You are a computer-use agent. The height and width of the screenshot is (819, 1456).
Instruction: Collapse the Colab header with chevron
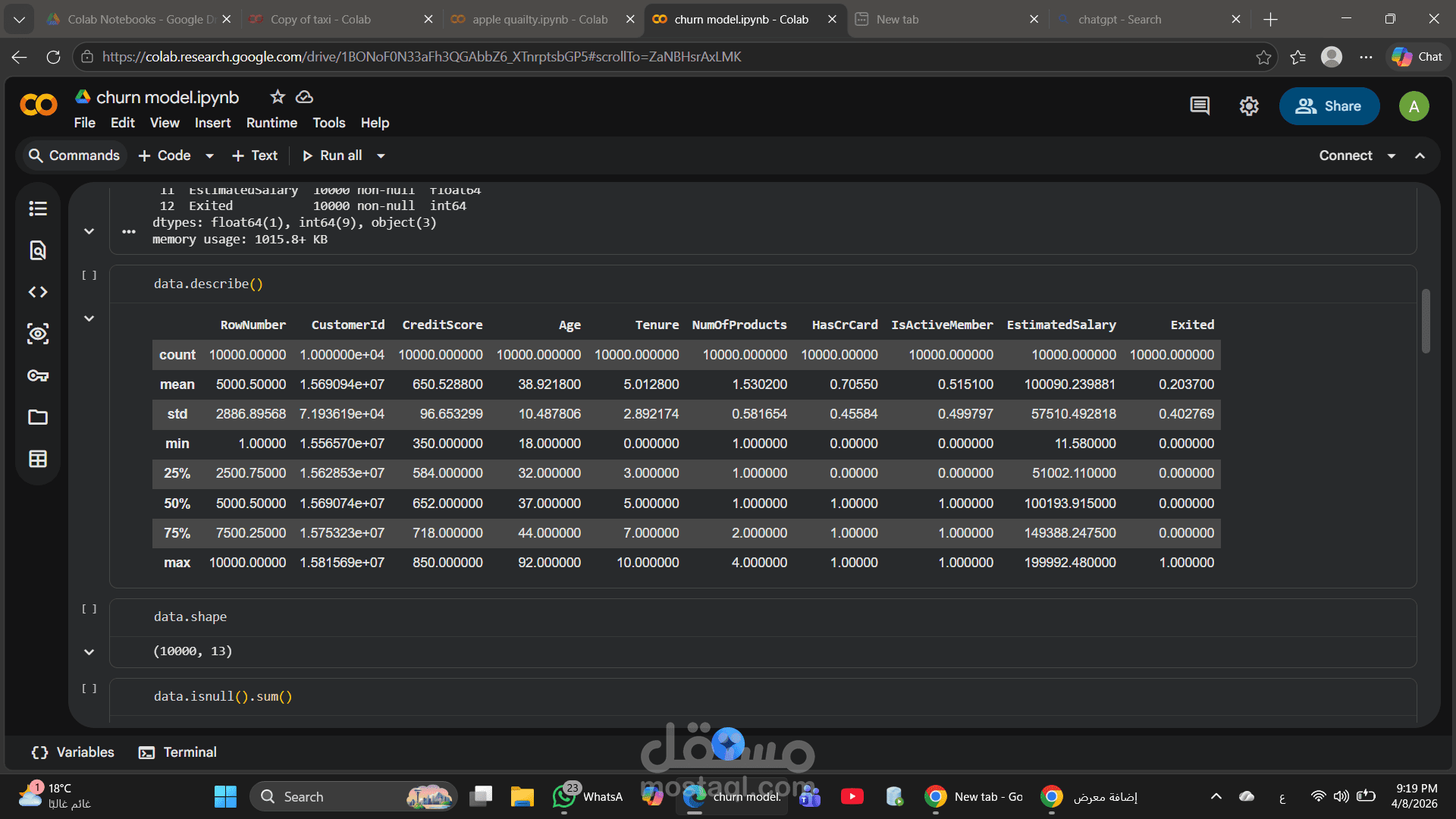[1420, 156]
